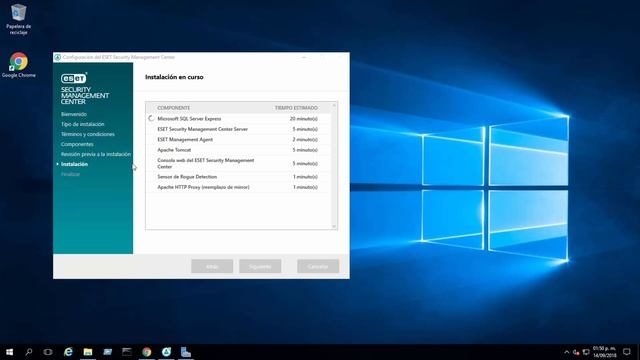Select the Tipo de instalación step
Viewport: 640px width, 360px height.
point(82,124)
